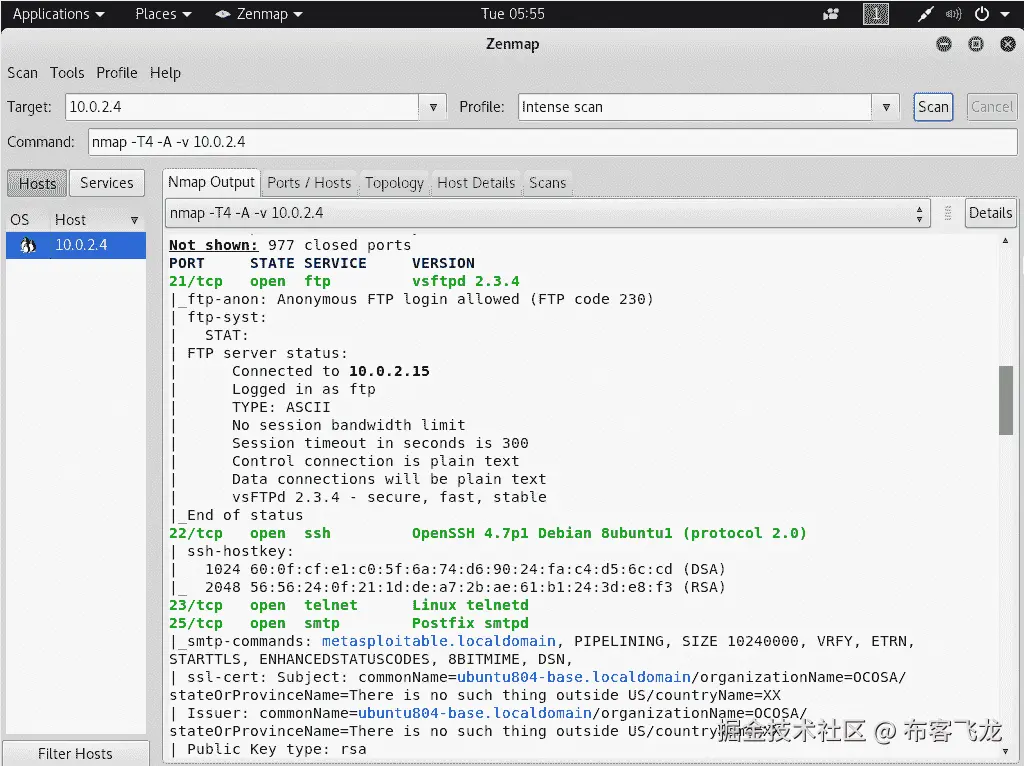
Task: Select host 10.0.2.4 in host list
Action: [76, 245]
